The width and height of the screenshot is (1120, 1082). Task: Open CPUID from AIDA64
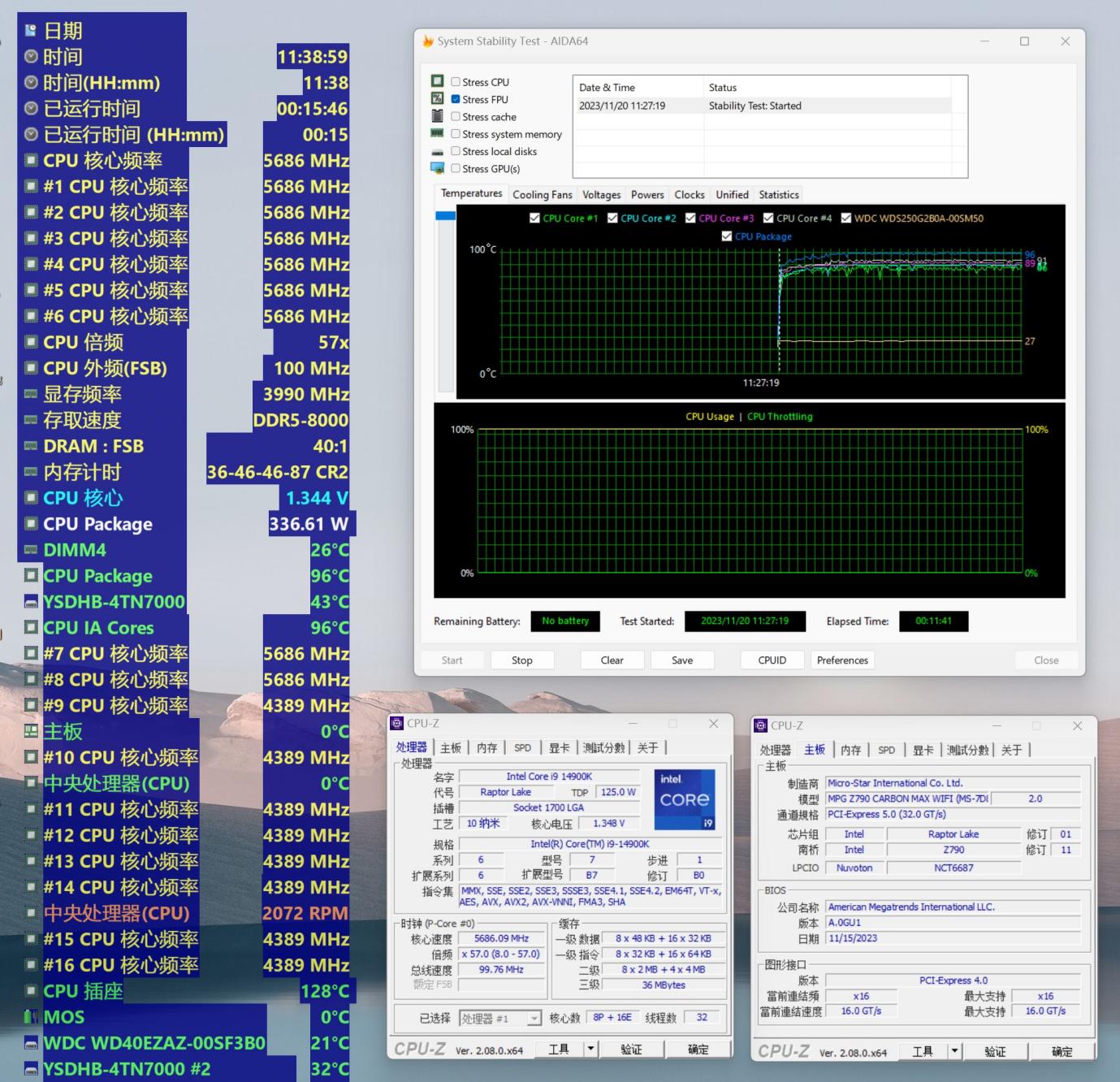772,660
